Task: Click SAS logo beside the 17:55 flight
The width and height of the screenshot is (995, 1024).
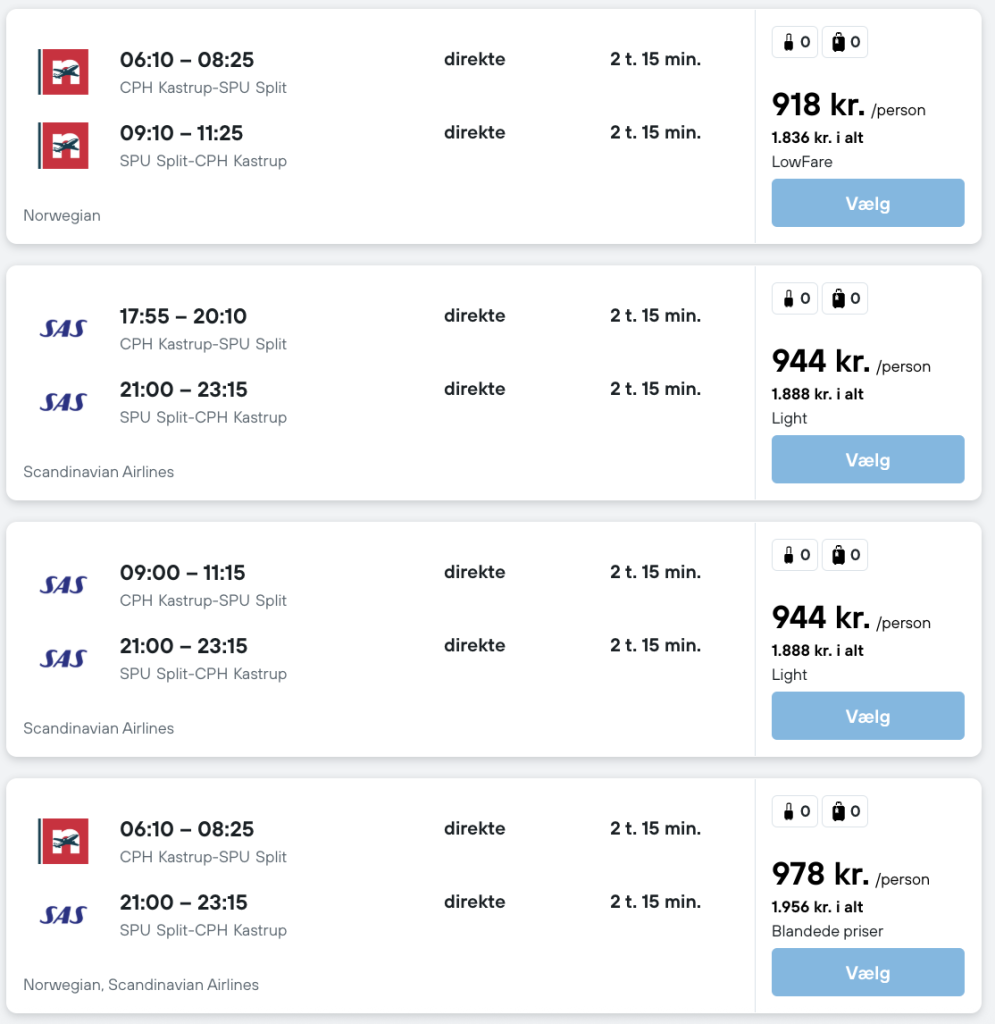Action: click(x=63, y=328)
